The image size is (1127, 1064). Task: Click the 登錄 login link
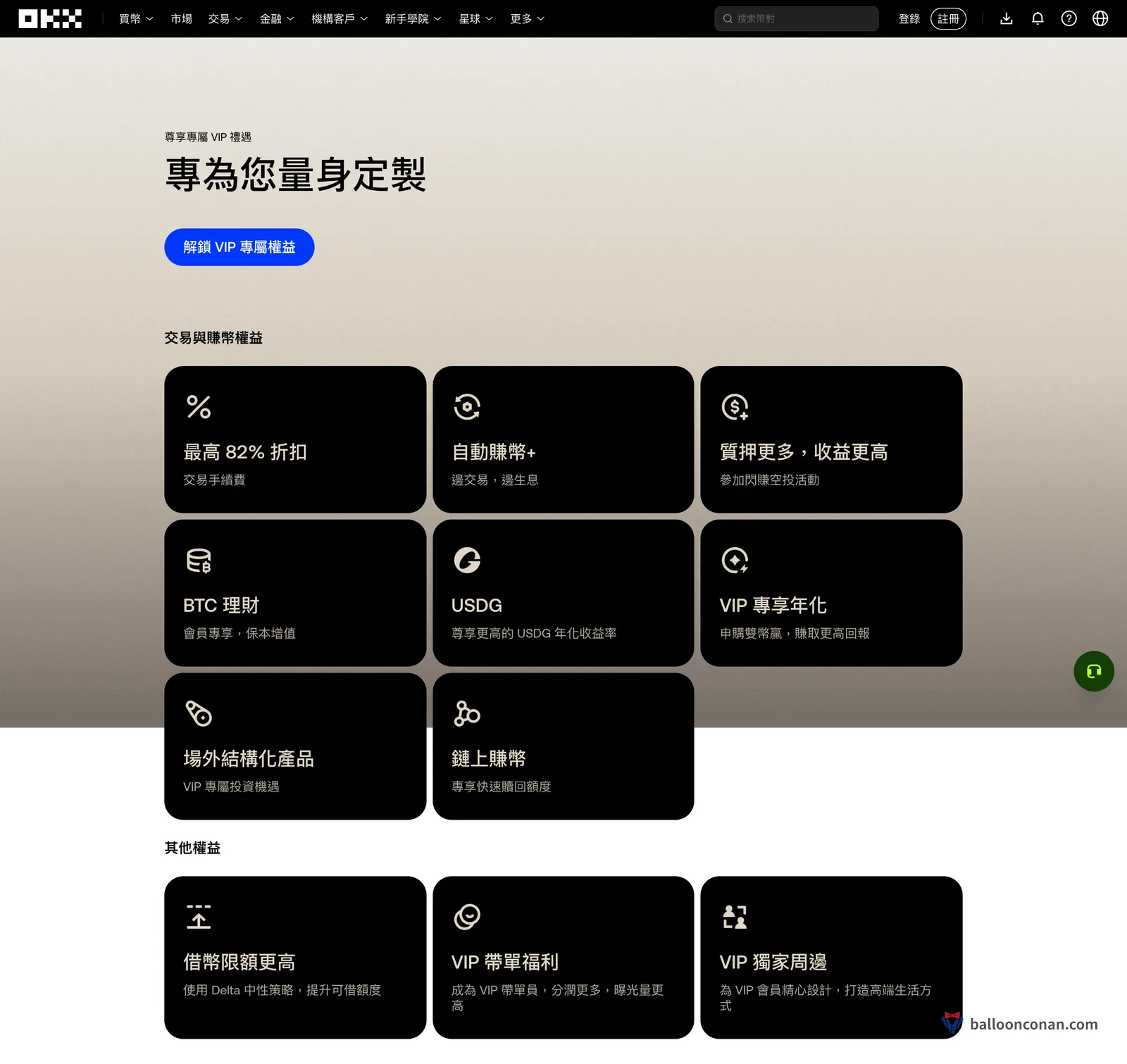click(909, 19)
